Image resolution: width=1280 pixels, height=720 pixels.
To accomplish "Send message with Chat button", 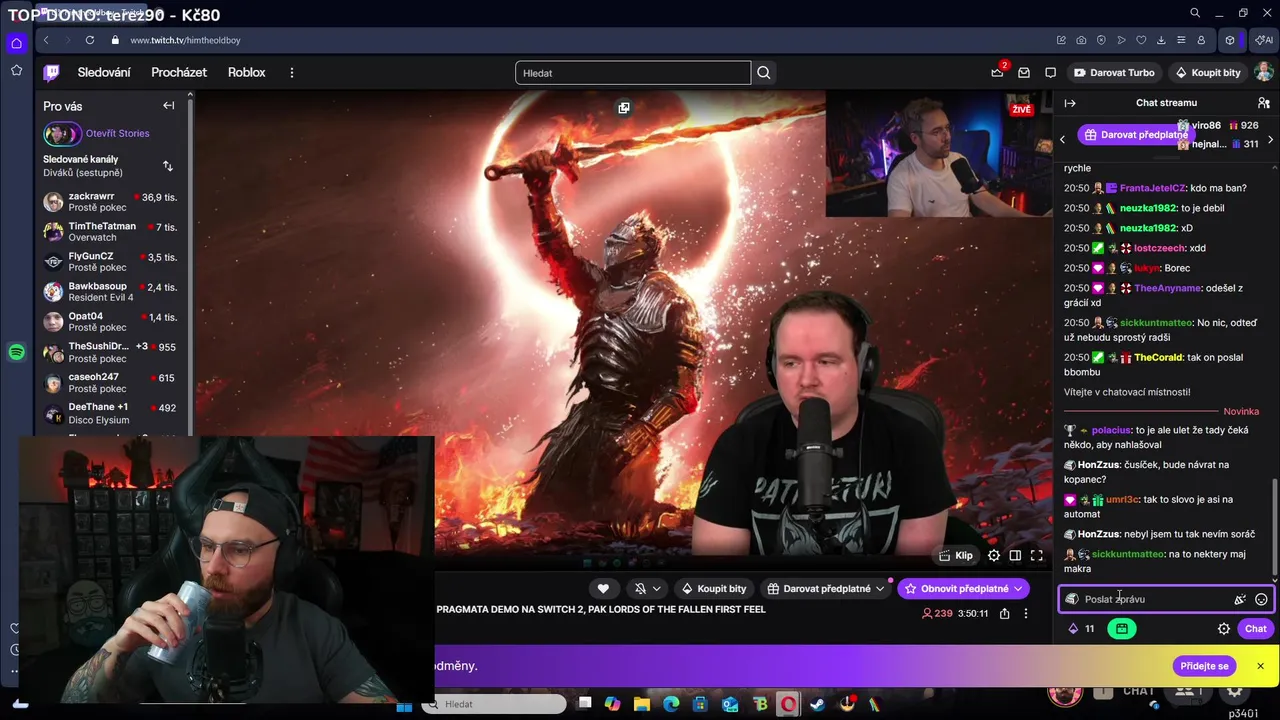I will (x=1256, y=629).
